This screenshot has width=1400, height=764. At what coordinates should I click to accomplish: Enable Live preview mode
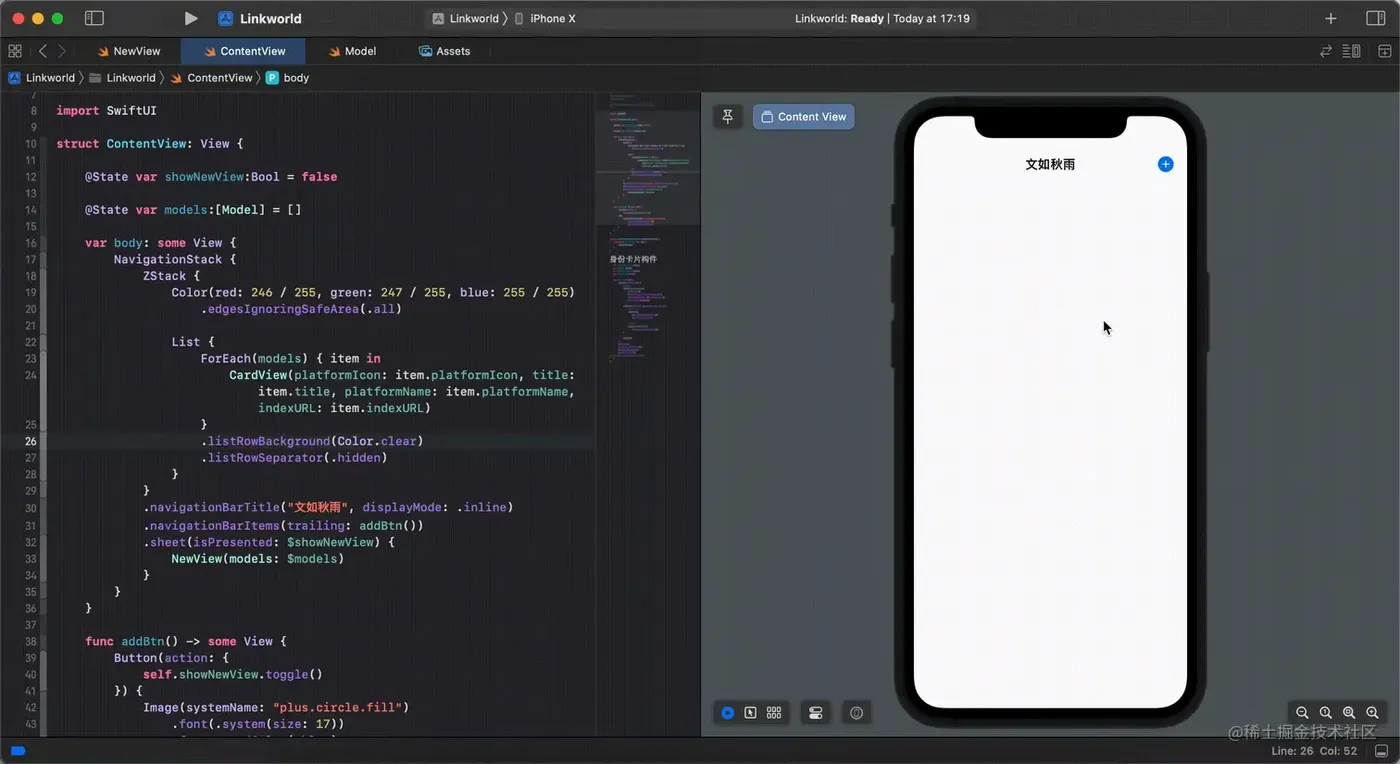coord(728,713)
